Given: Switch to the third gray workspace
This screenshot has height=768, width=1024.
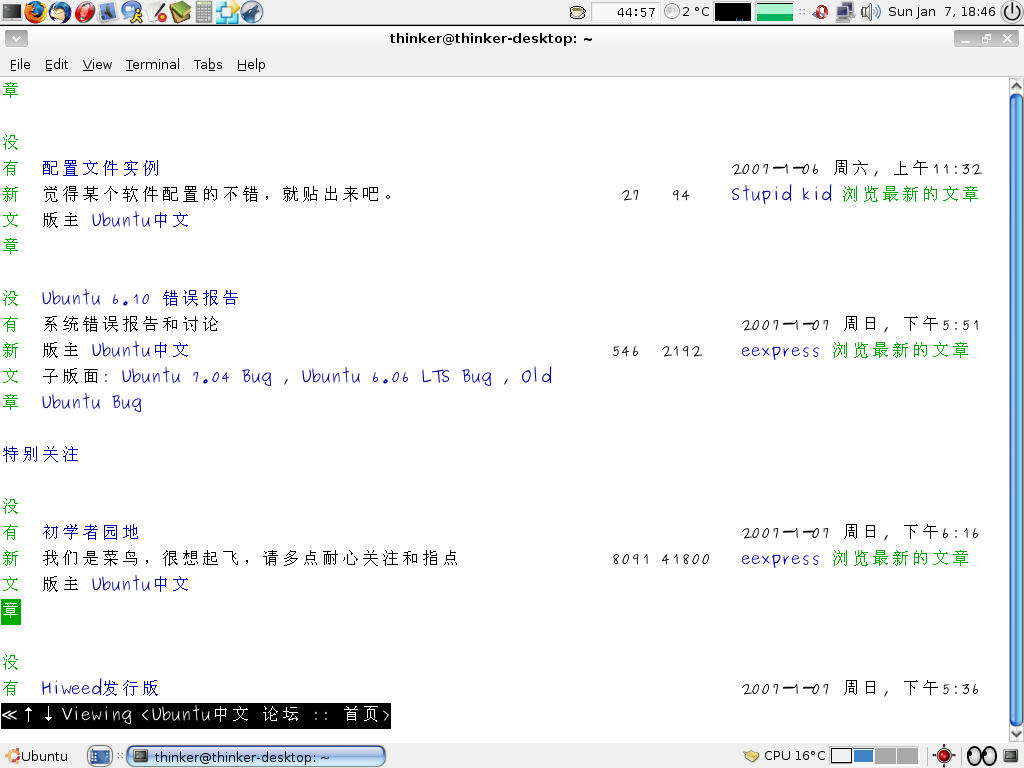Looking at the screenshot, I should (x=885, y=756).
